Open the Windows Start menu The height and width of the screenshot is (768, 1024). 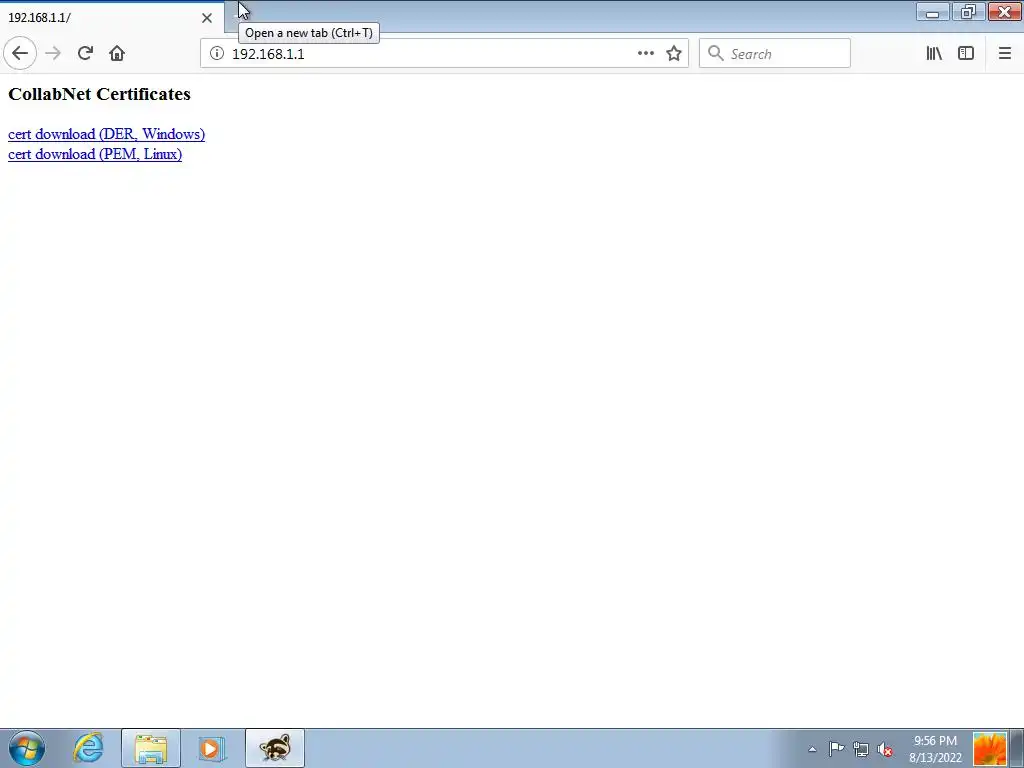click(x=27, y=748)
